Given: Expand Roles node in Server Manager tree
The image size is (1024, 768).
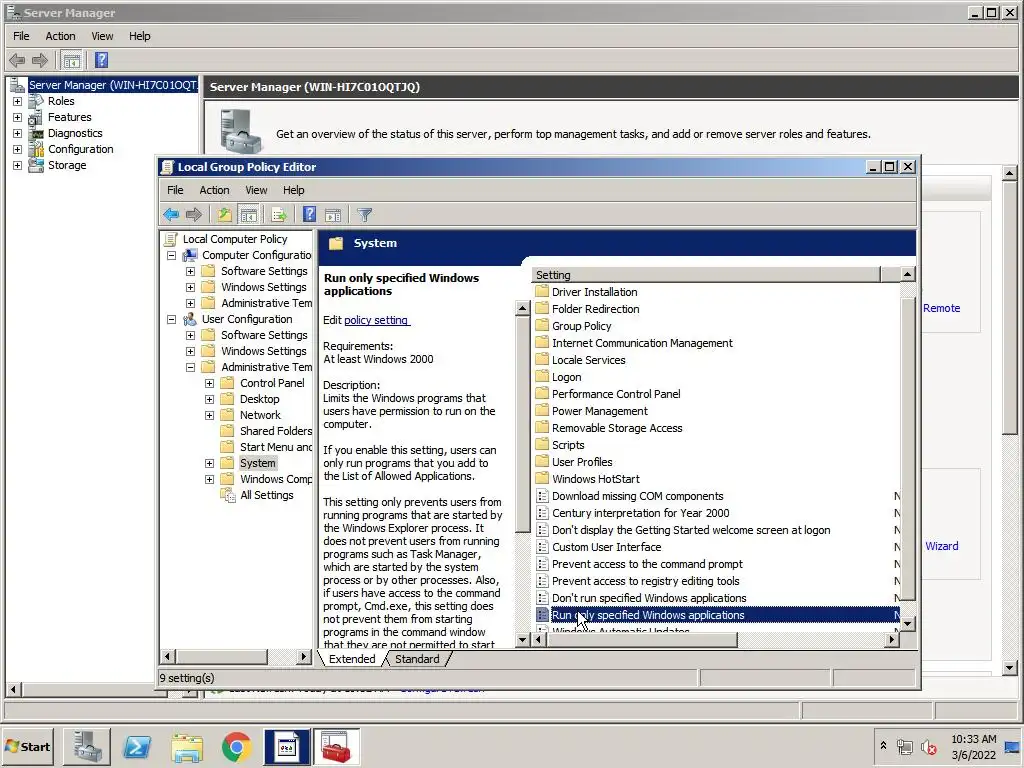Looking at the screenshot, I should click(18, 101).
